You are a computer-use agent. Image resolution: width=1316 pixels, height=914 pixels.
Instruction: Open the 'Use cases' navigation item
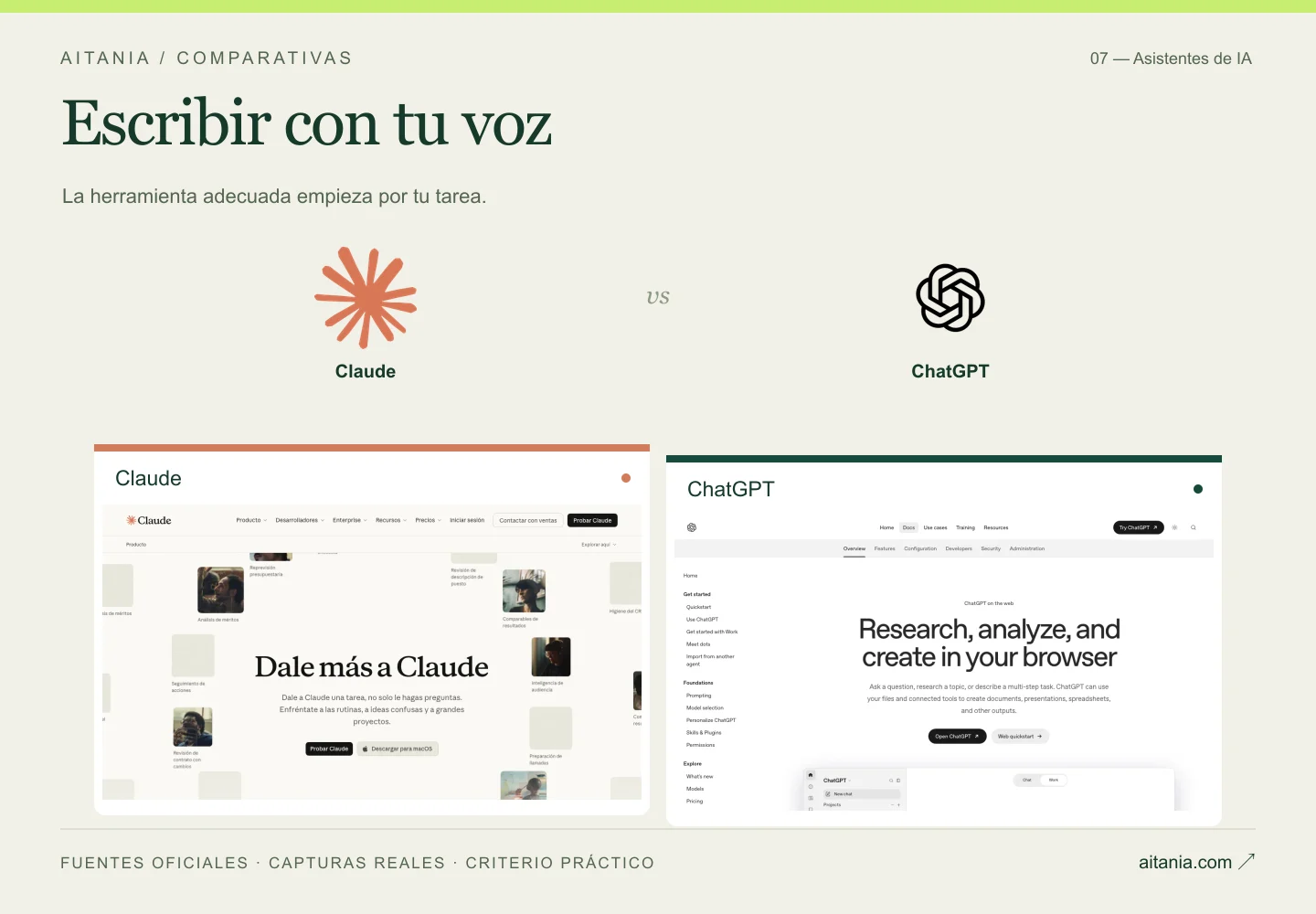pyautogui.click(x=935, y=527)
